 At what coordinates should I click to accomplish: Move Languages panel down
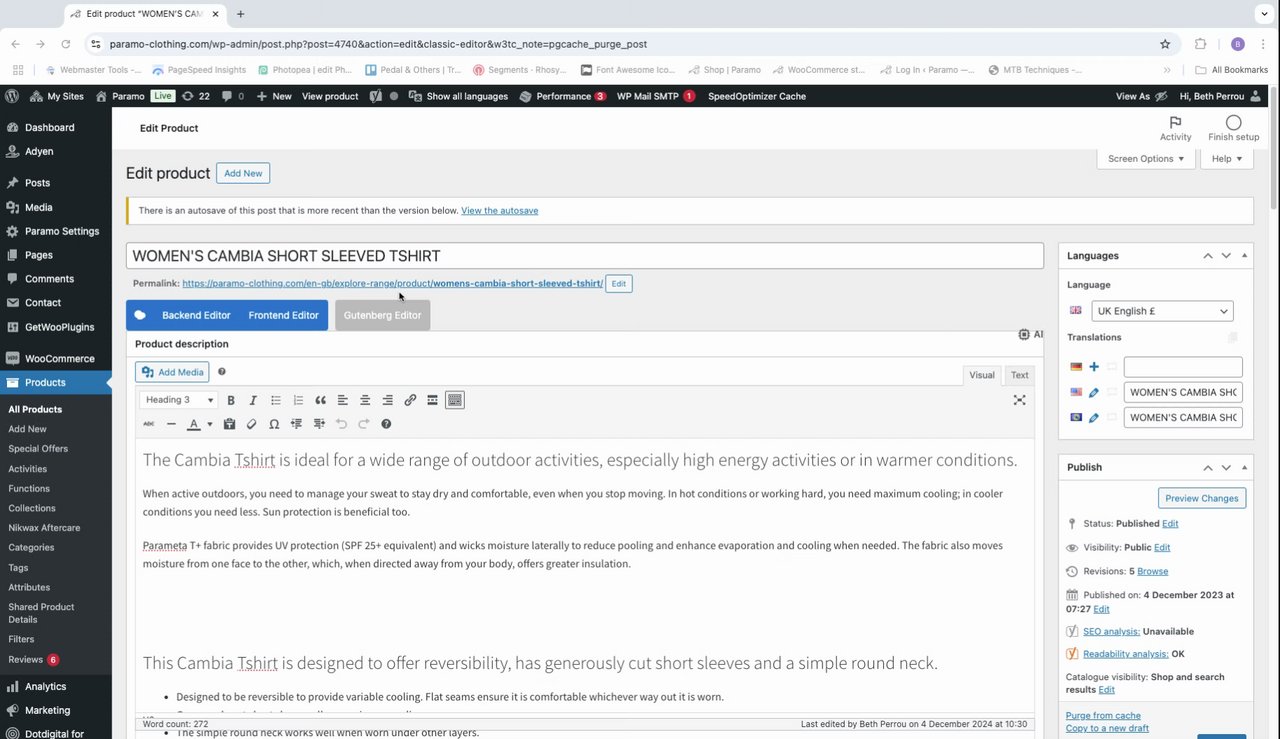[1226, 256]
